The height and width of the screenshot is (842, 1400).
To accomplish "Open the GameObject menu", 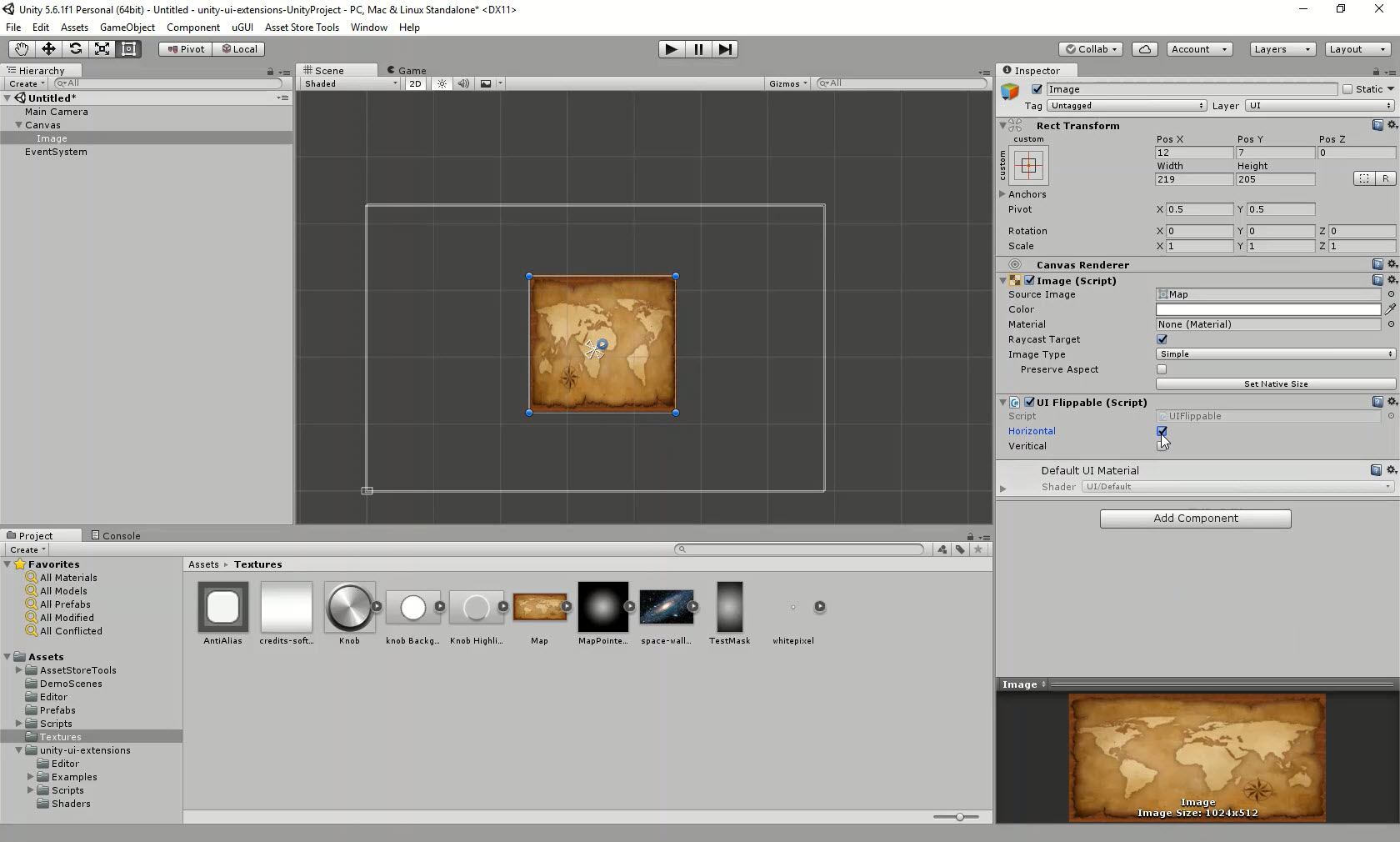I will point(127,28).
